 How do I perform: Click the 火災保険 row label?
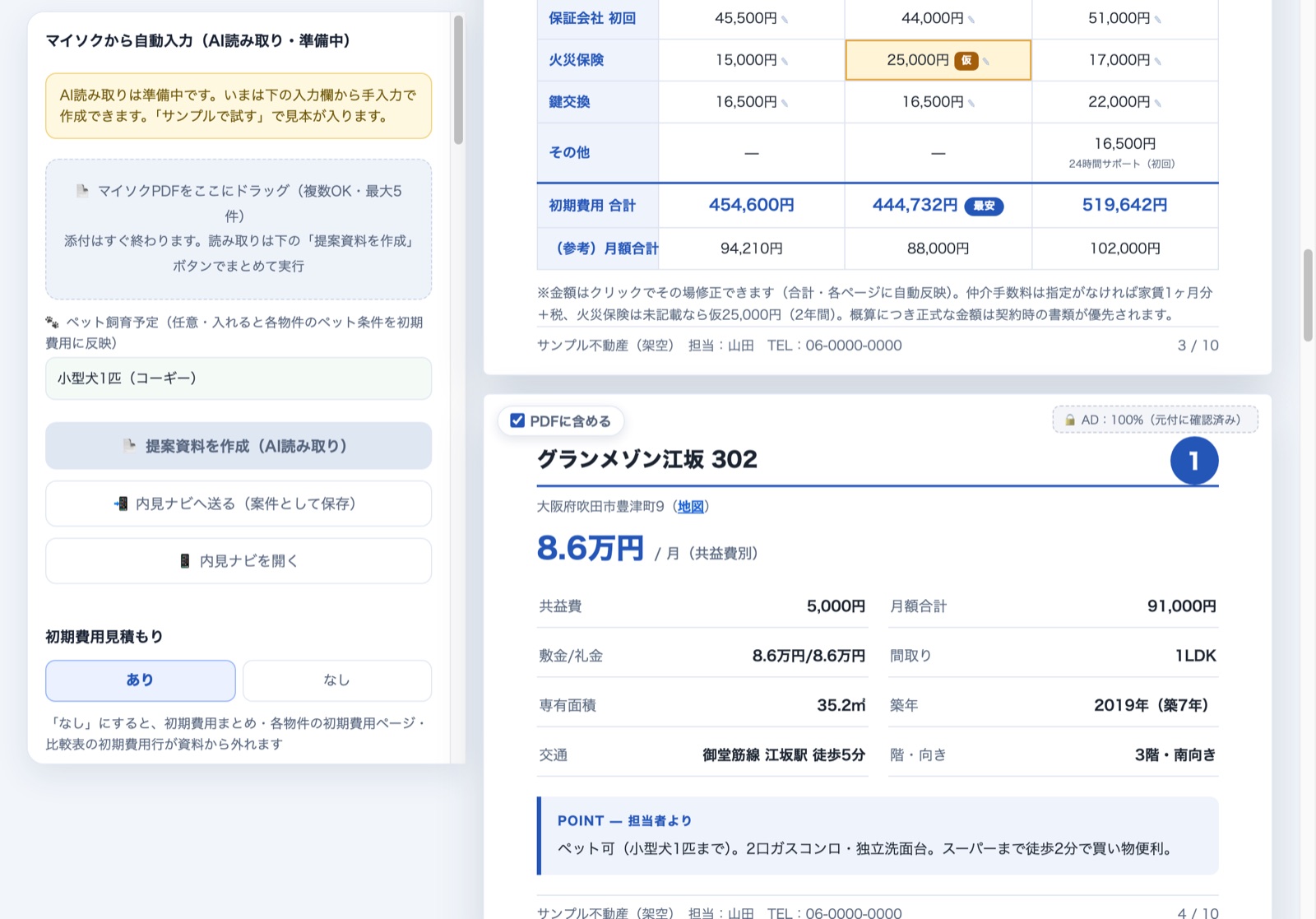pyautogui.click(x=577, y=60)
